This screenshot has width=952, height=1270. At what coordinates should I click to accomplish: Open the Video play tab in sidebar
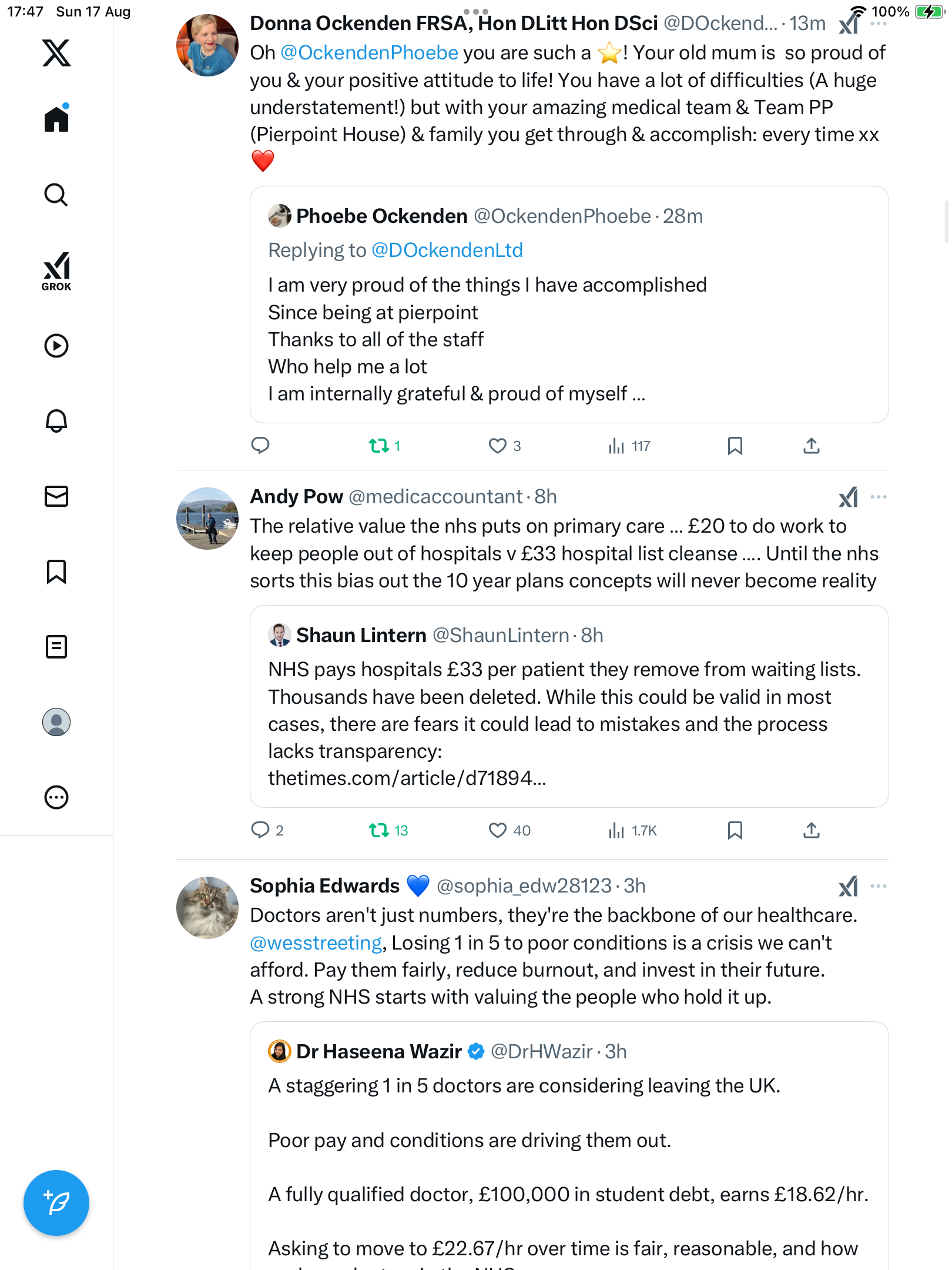(56, 346)
